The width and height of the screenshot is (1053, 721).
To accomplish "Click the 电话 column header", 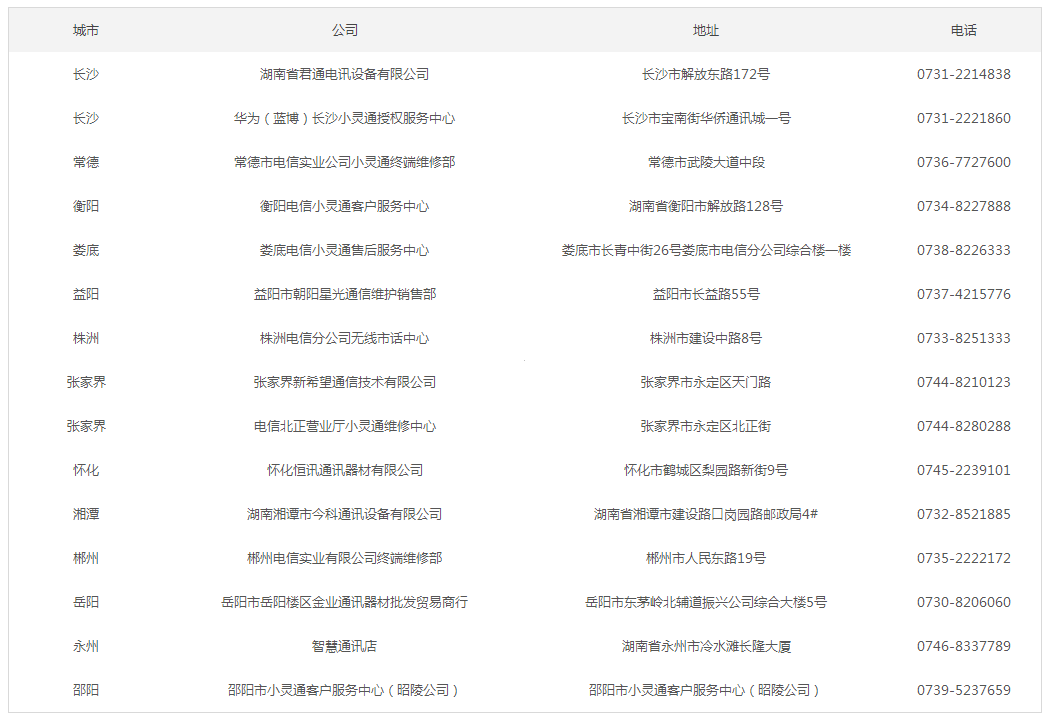I will point(964,30).
